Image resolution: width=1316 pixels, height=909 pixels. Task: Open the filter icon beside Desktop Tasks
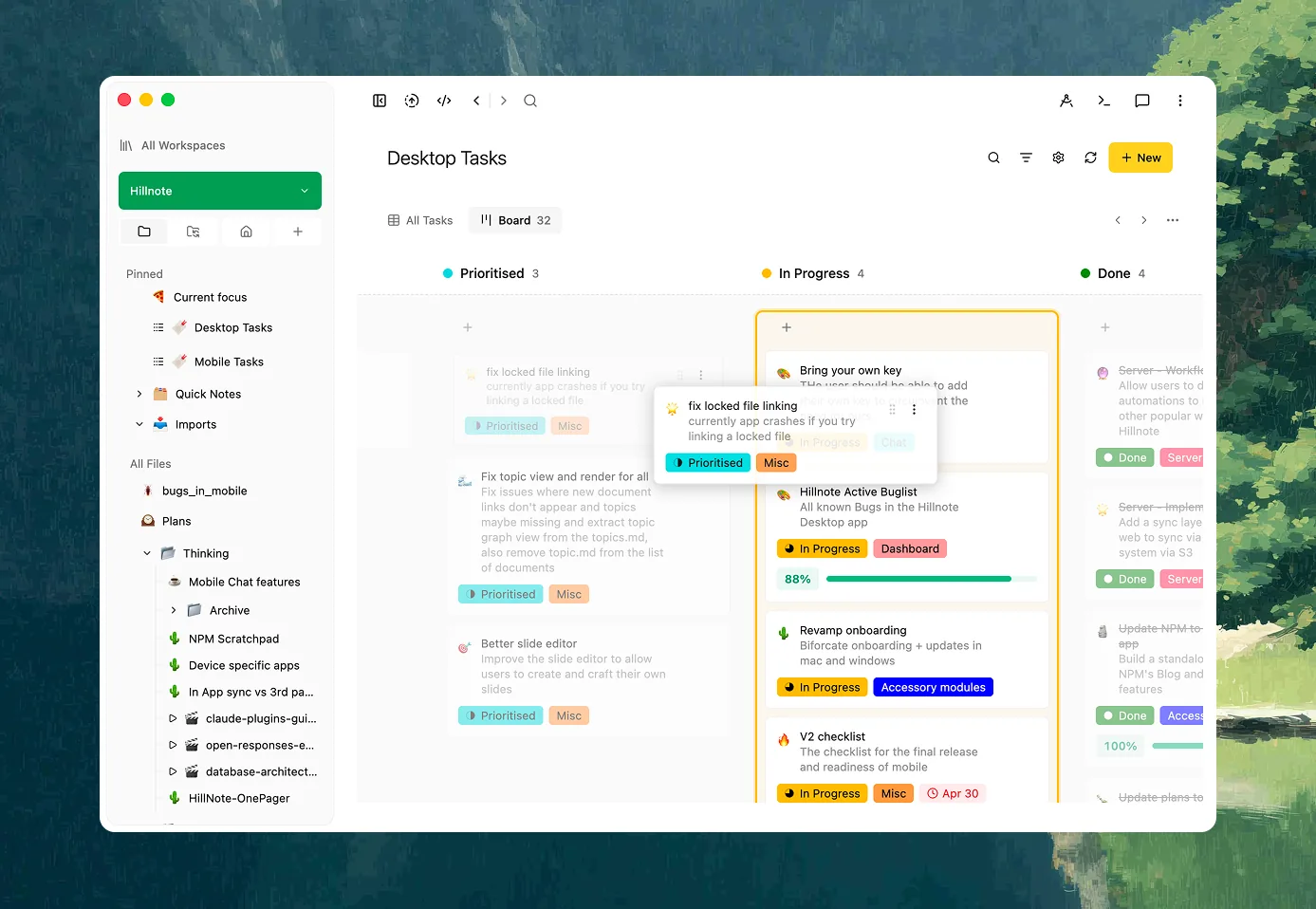point(1026,158)
